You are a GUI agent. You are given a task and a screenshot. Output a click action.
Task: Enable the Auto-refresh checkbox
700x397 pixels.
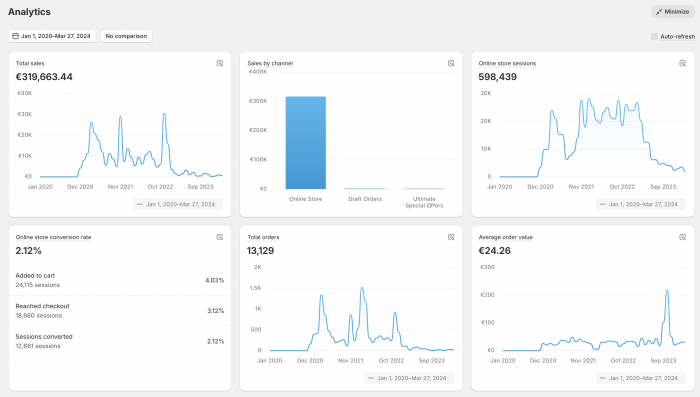(x=654, y=37)
